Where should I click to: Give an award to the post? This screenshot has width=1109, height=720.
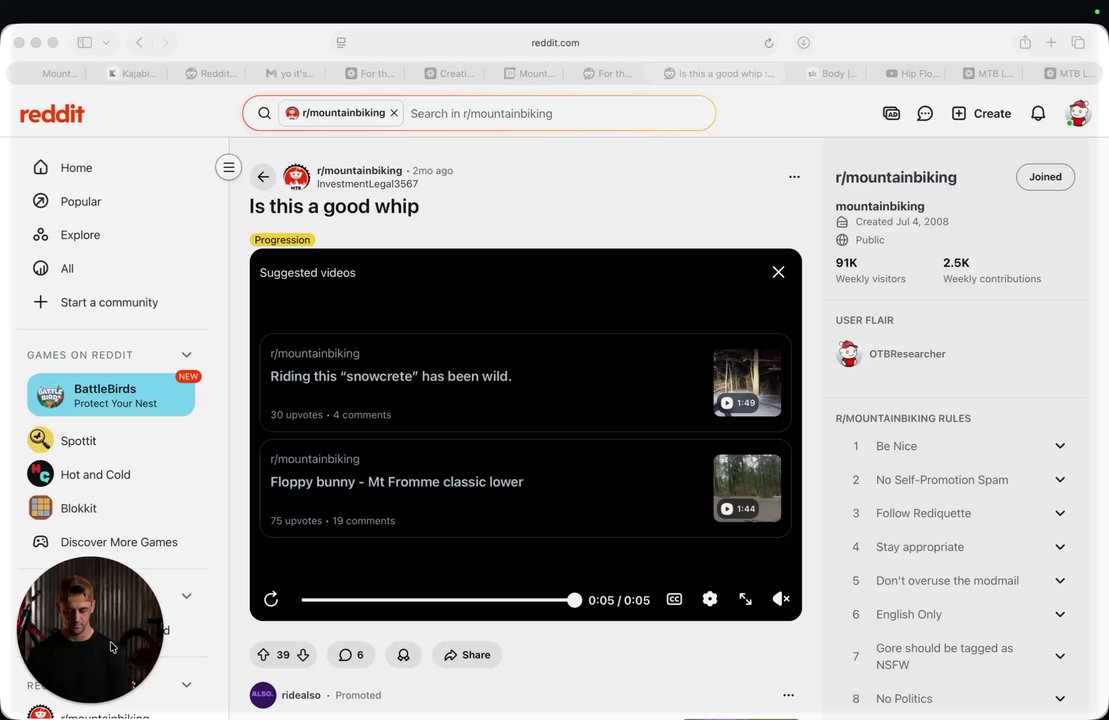403,655
